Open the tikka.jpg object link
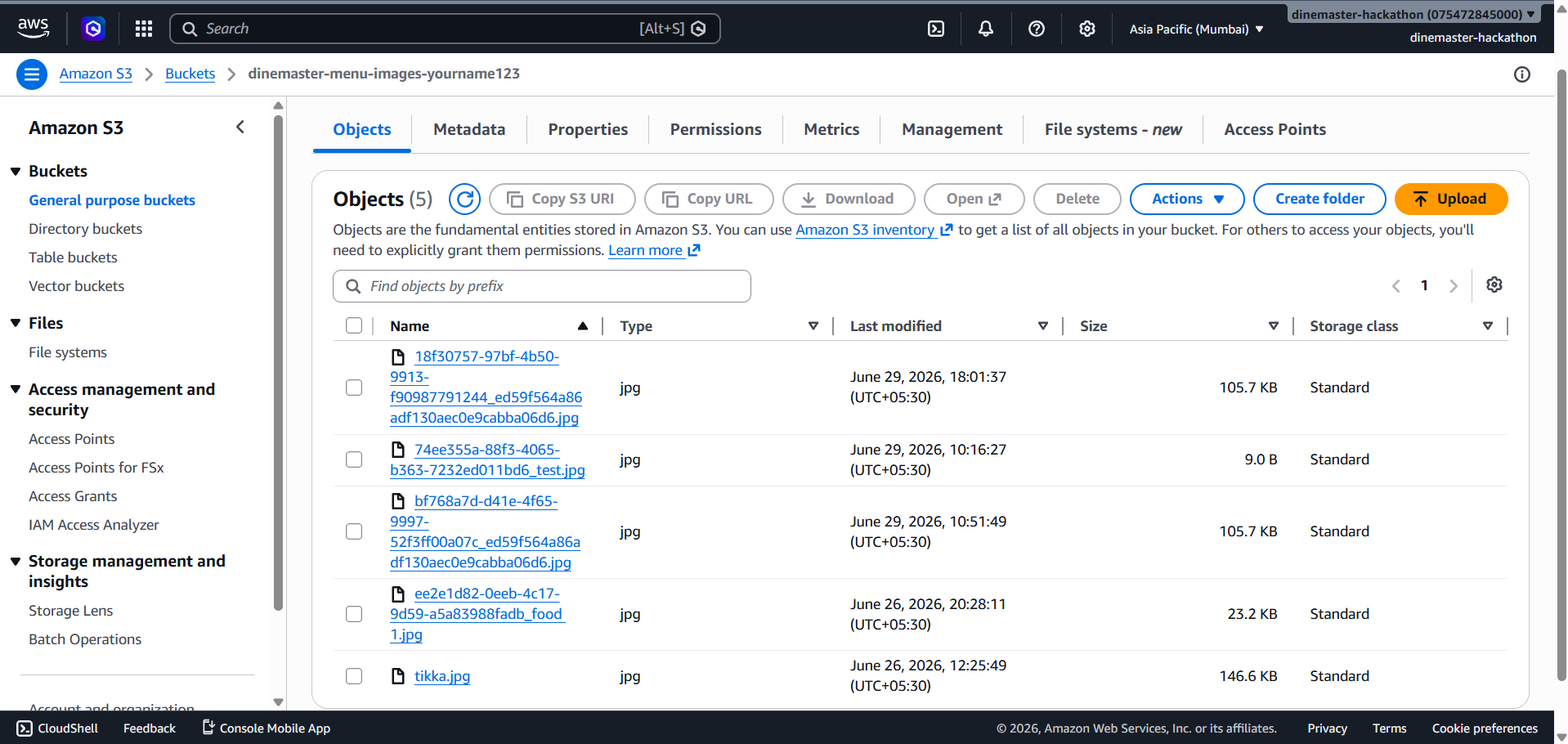This screenshot has height=744, width=1568. [x=442, y=676]
